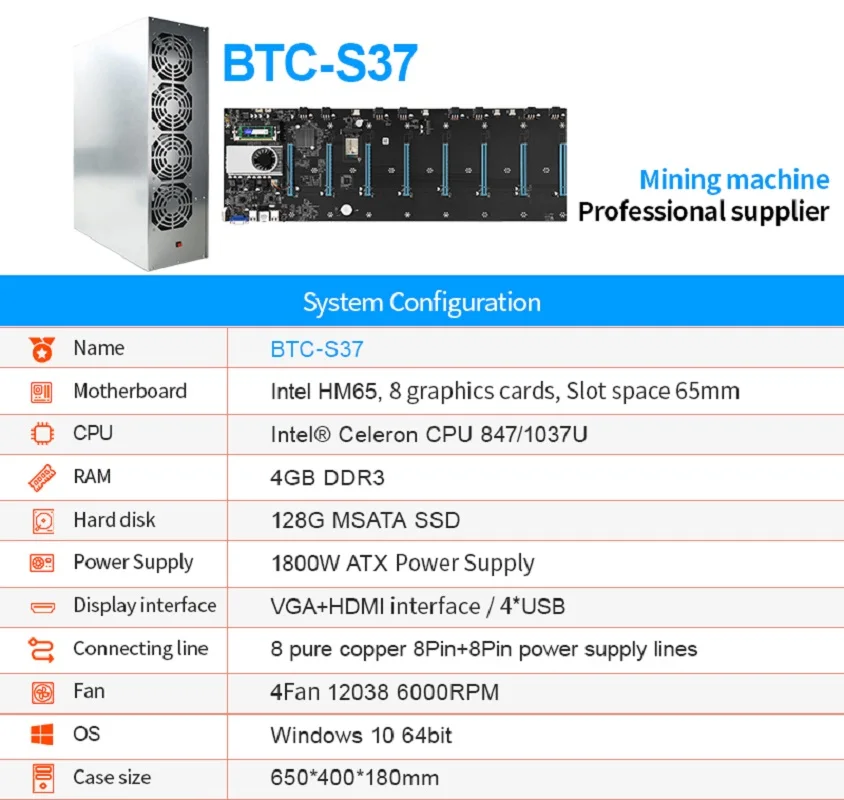Click the motherboard product photo
Viewport: 844px width, 800px height.
(395, 164)
